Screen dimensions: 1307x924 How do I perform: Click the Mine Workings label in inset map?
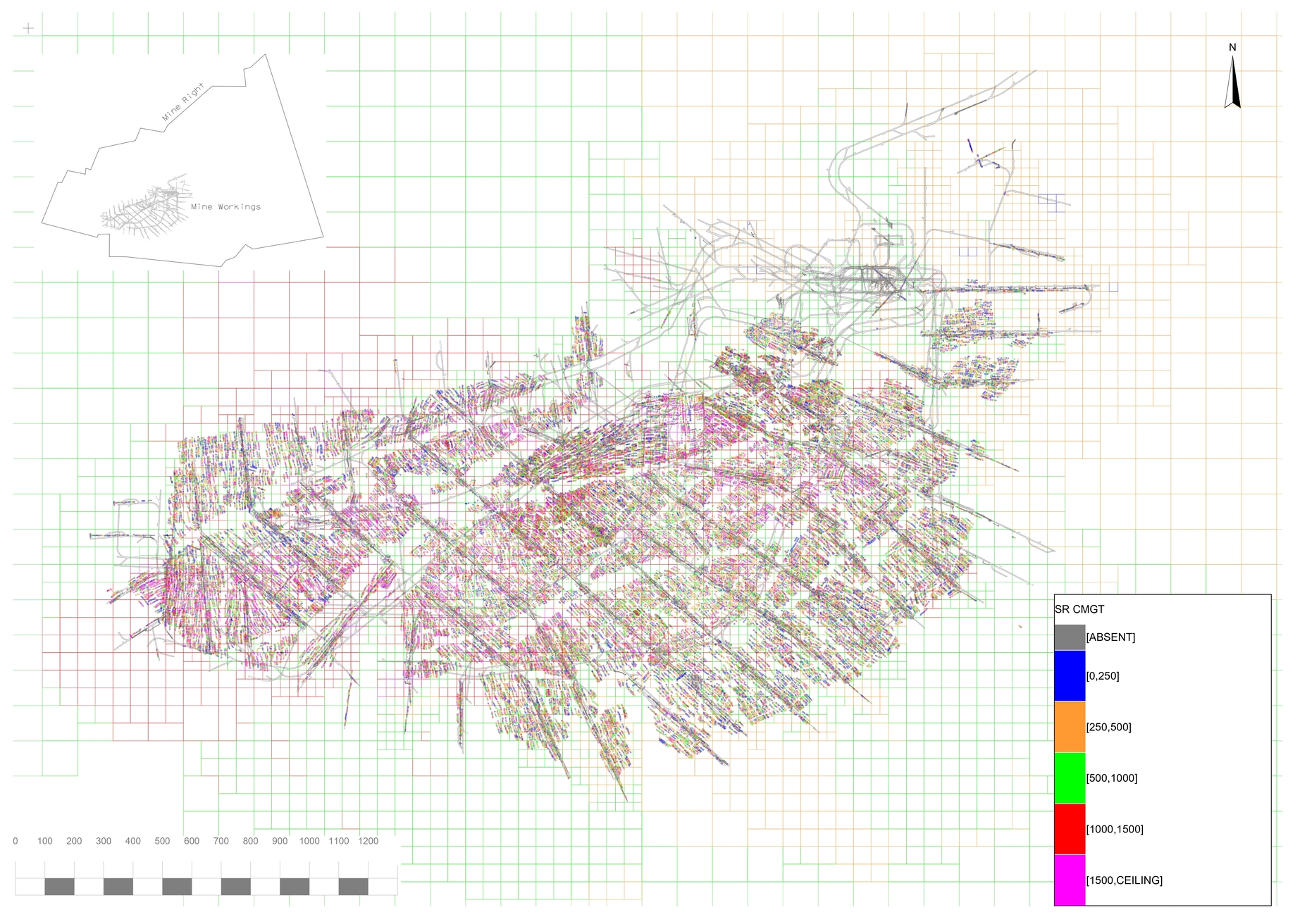pyautogui.click(x=225, y=206)
